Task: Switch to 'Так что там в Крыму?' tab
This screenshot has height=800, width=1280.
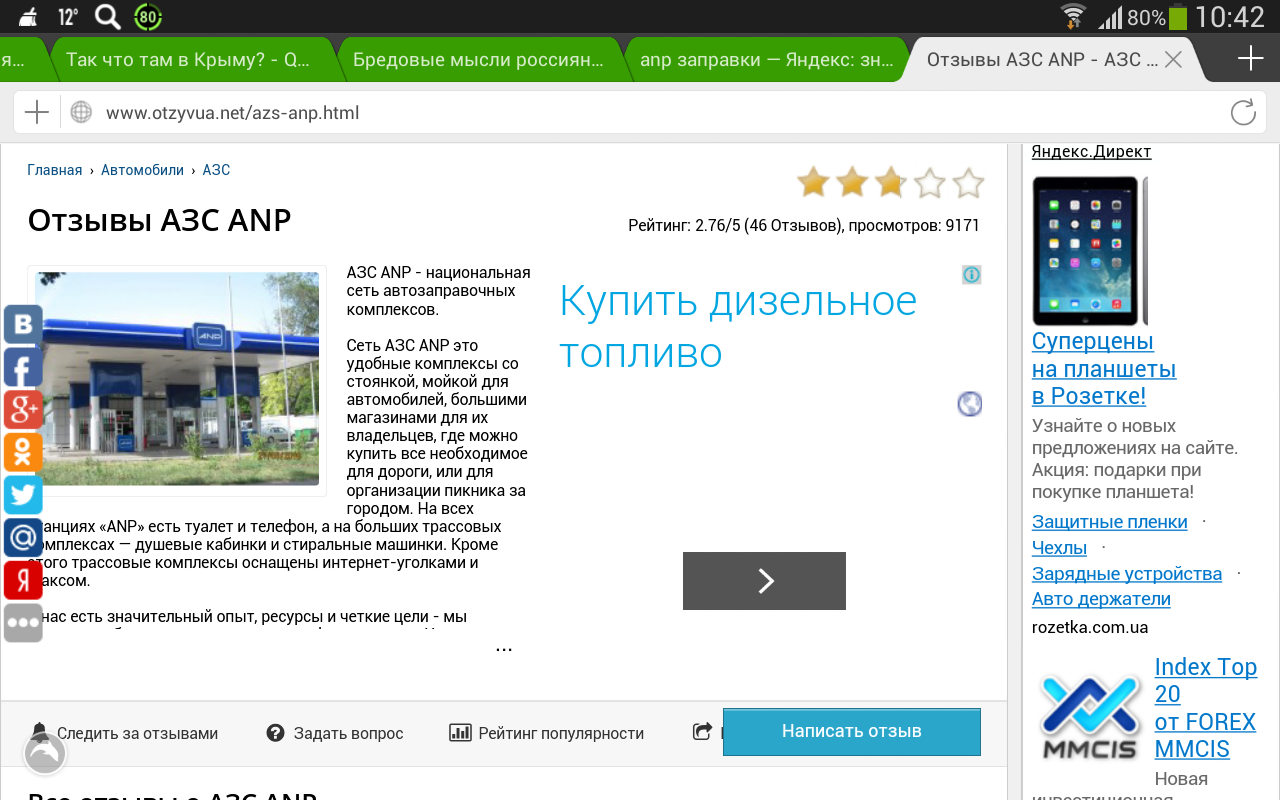Action: click(188, 60)
